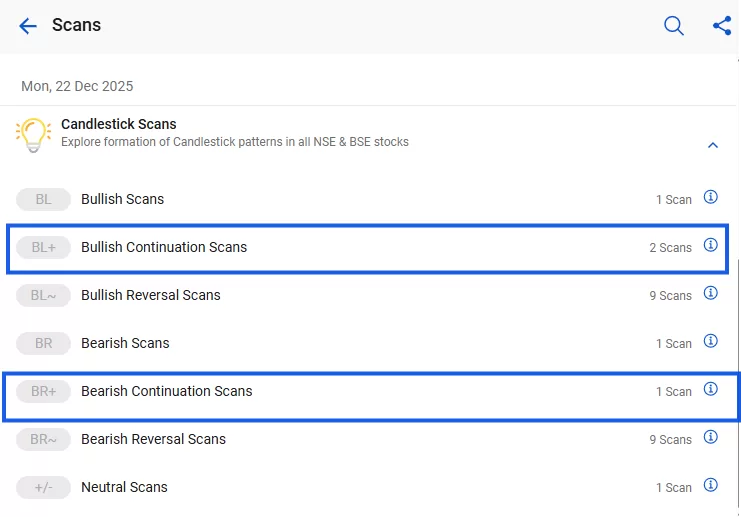Select Bullish Continuation Scans entry
742x517 pixels.
pyautogui.click(x=164, y=247)
